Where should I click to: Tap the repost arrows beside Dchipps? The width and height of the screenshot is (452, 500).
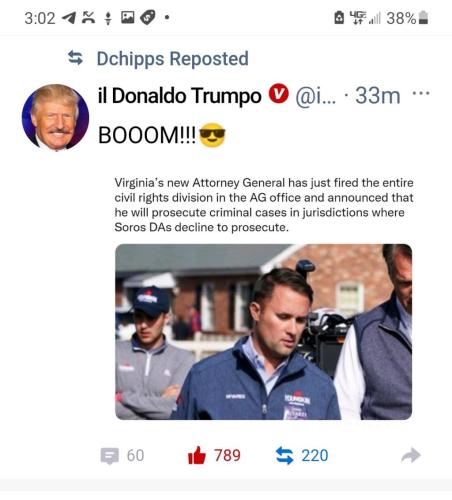75,58
